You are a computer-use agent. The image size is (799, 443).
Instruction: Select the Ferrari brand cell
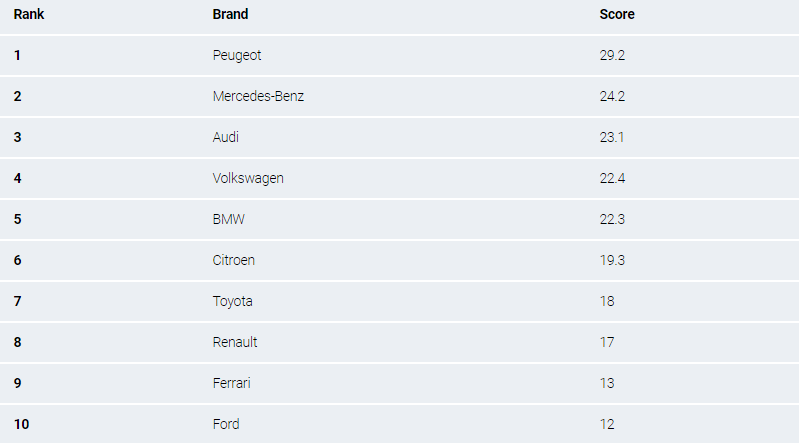click(233, 383)
